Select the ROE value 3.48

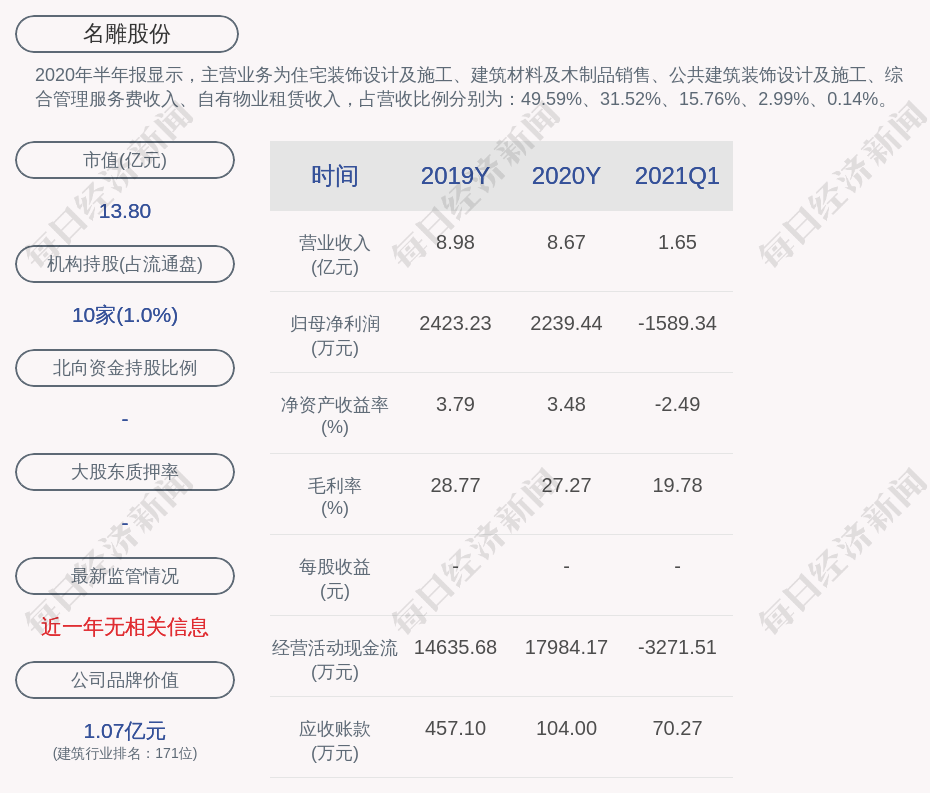[x=566, y=404]
